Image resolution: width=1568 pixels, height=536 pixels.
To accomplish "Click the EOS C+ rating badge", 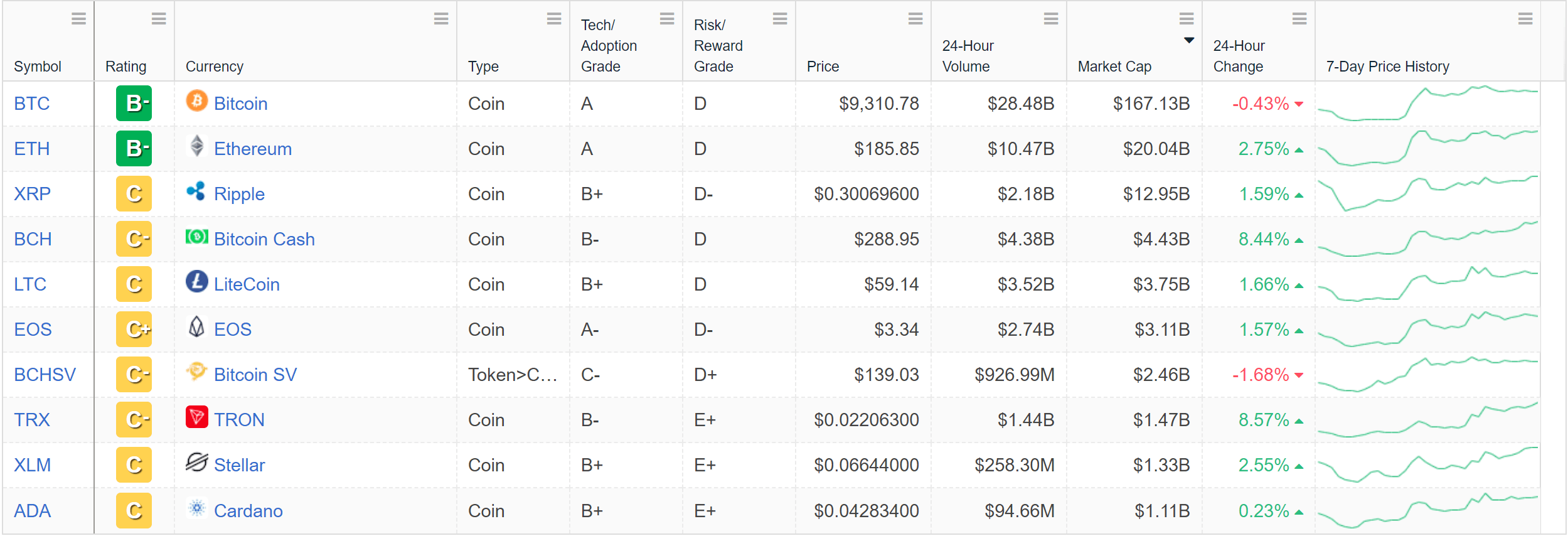I will [134, 330].
